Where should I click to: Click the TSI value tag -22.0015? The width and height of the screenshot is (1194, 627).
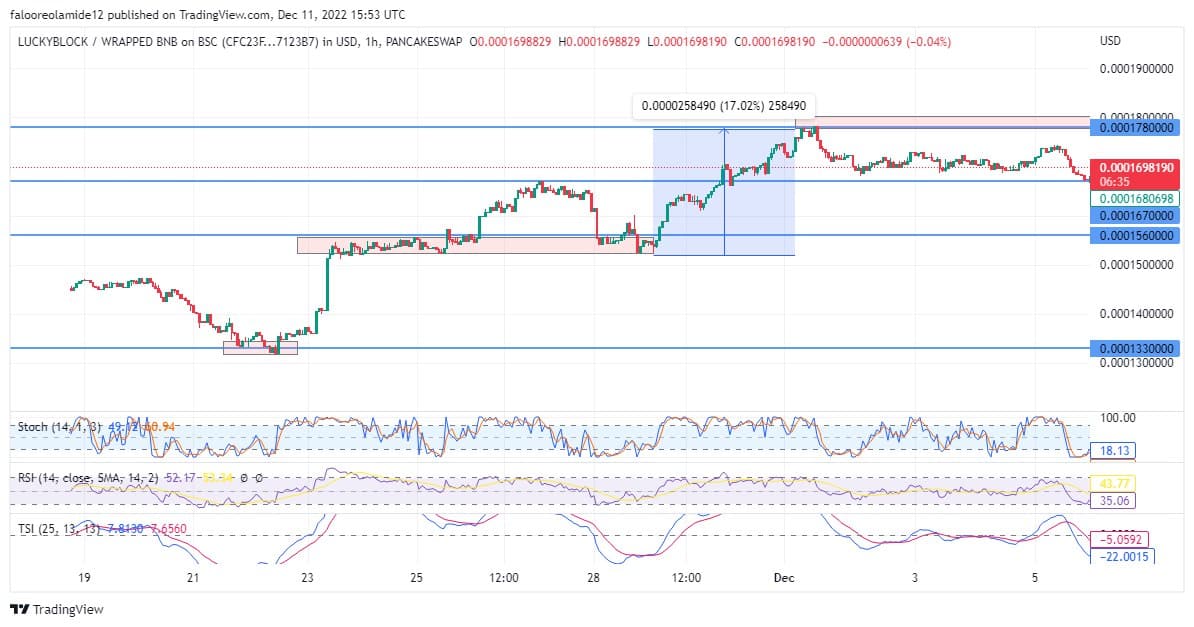click(1123, 556)
